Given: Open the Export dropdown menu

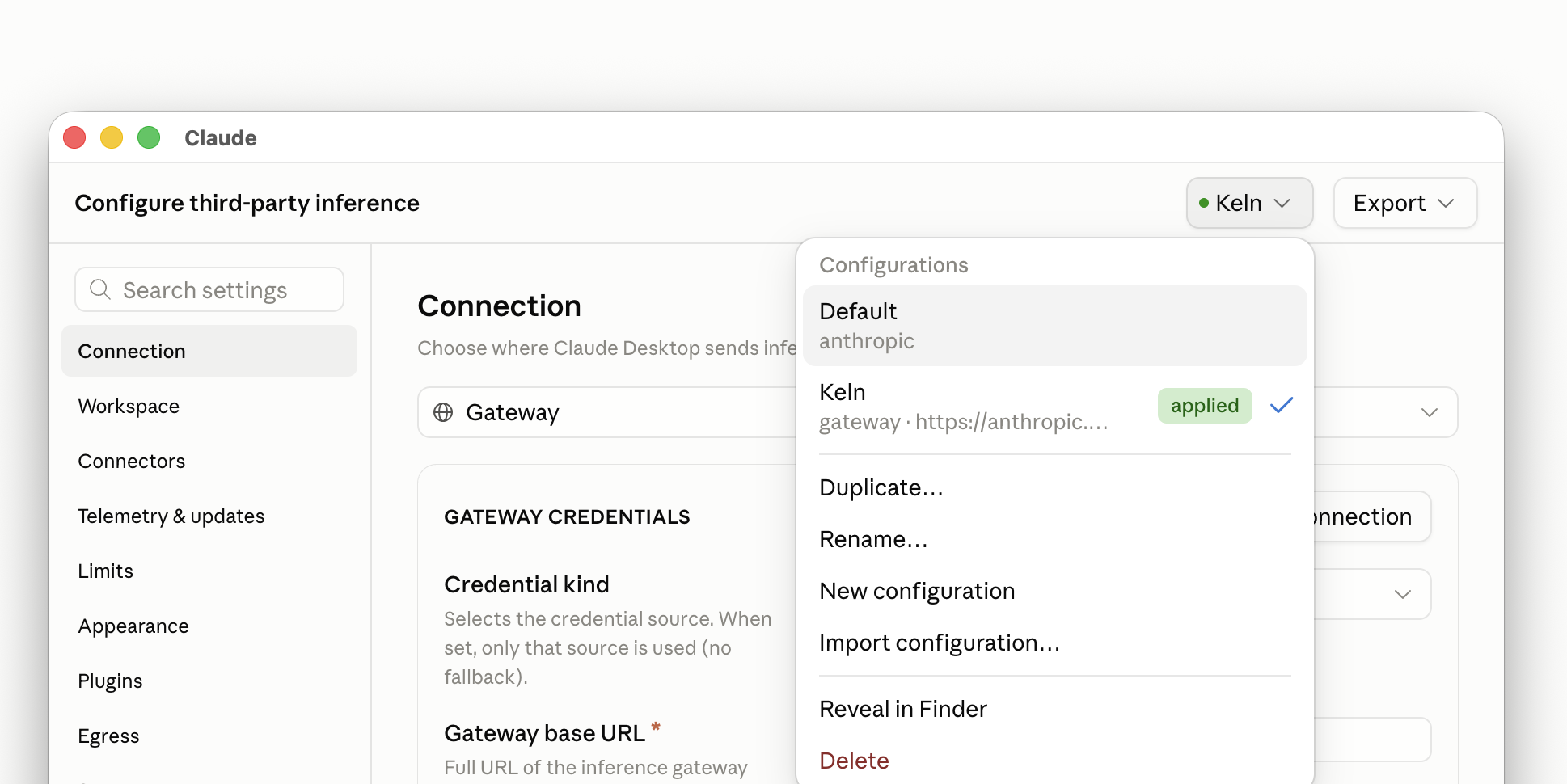Looking at the screenshot, I should click(x=1405, y=203).
